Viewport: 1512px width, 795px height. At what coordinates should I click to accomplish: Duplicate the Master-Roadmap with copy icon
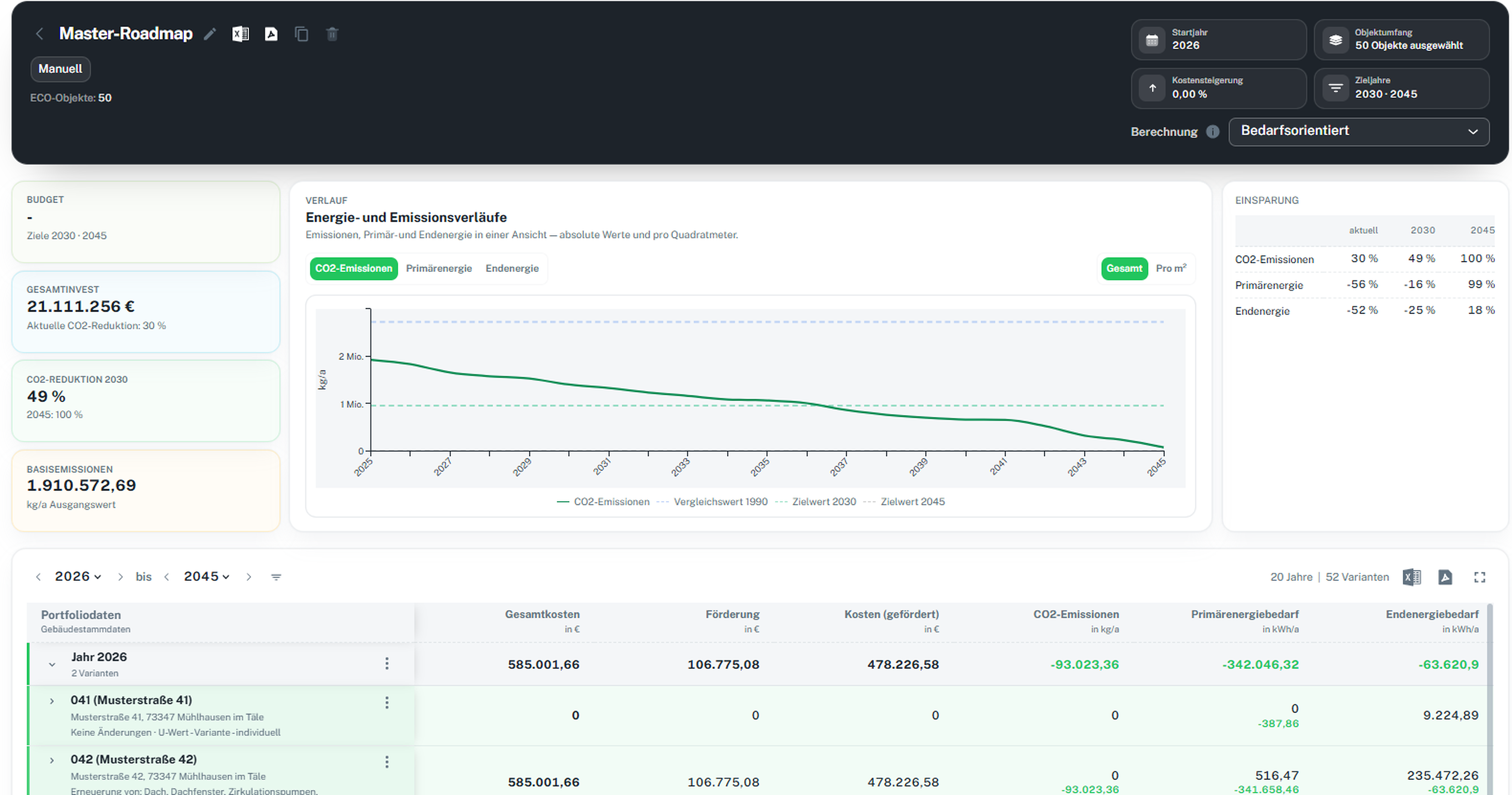pyautogui.click(x=302, y=34)
